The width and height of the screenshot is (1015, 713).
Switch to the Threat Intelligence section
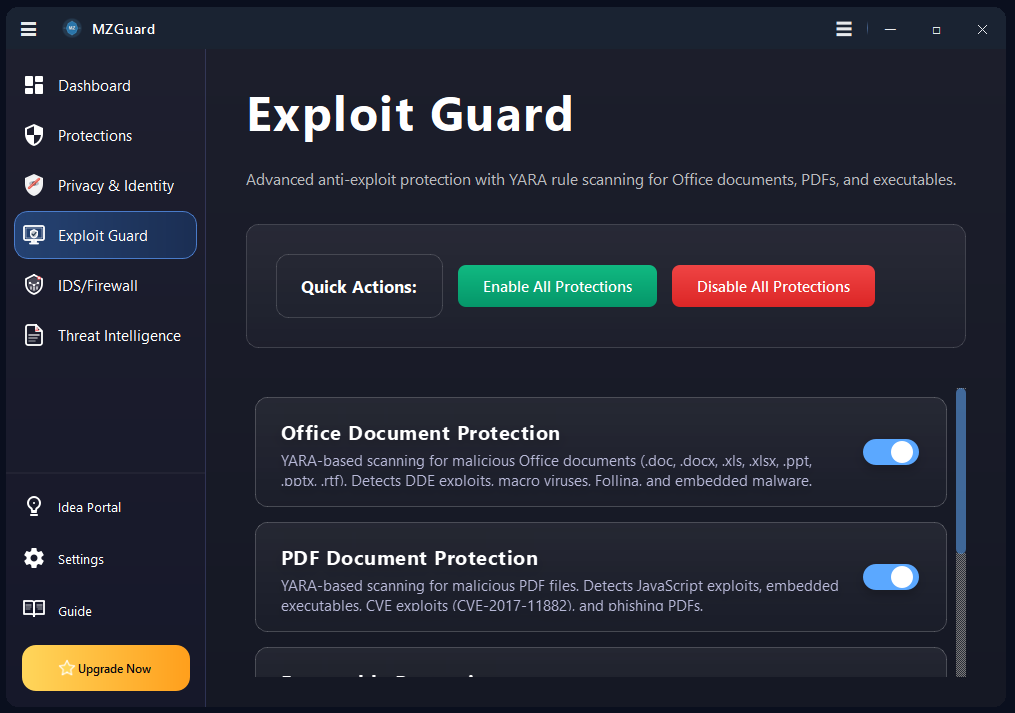[119, 335]
